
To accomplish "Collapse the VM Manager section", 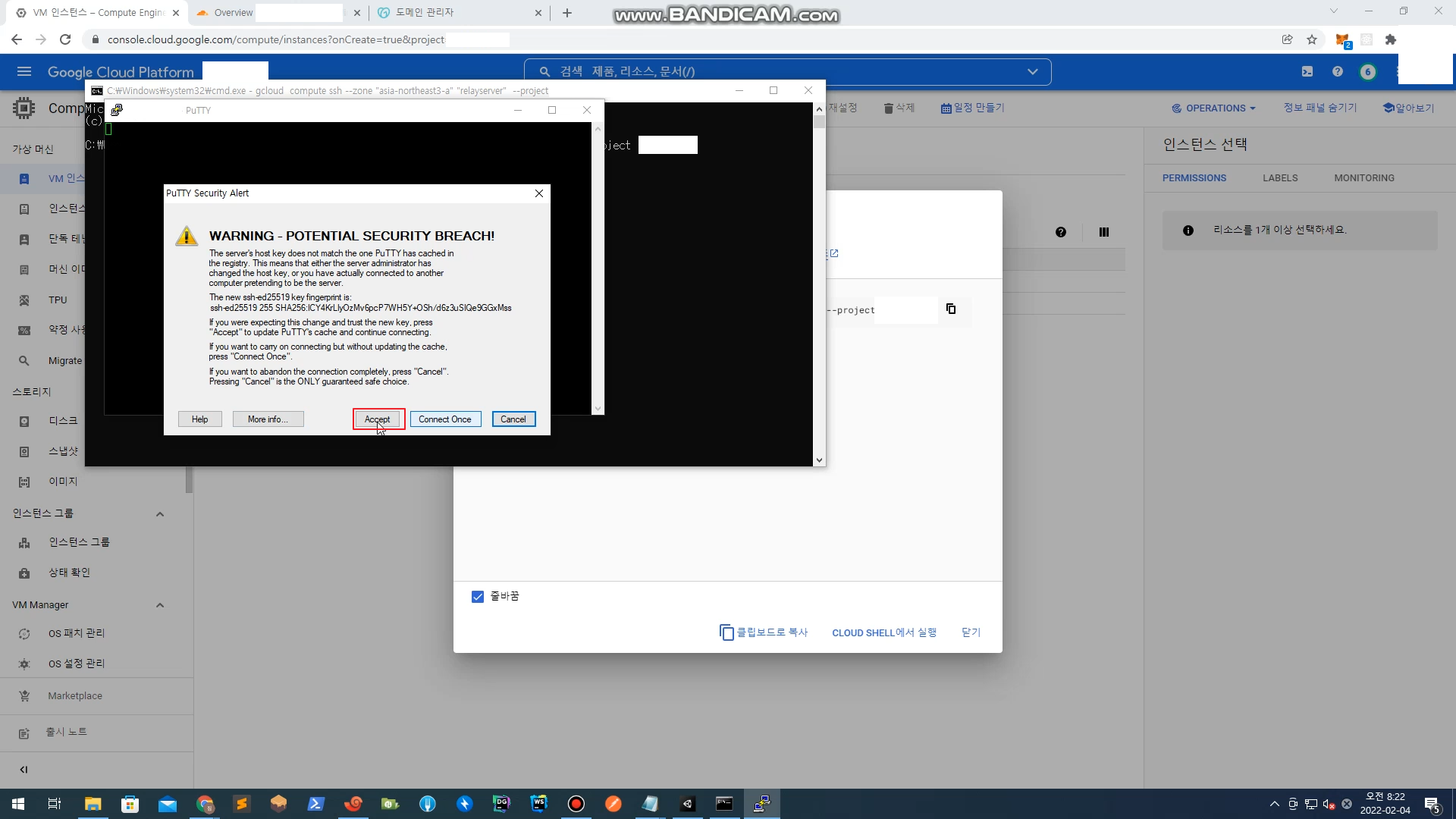I will tap(160, 605).
